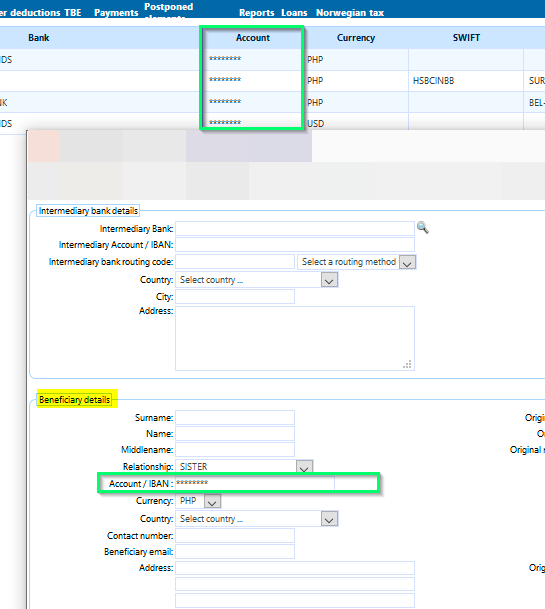Click the Intermediary Bank input field
545x609 pixels.
pyautogui.click(x=295, y=228)
